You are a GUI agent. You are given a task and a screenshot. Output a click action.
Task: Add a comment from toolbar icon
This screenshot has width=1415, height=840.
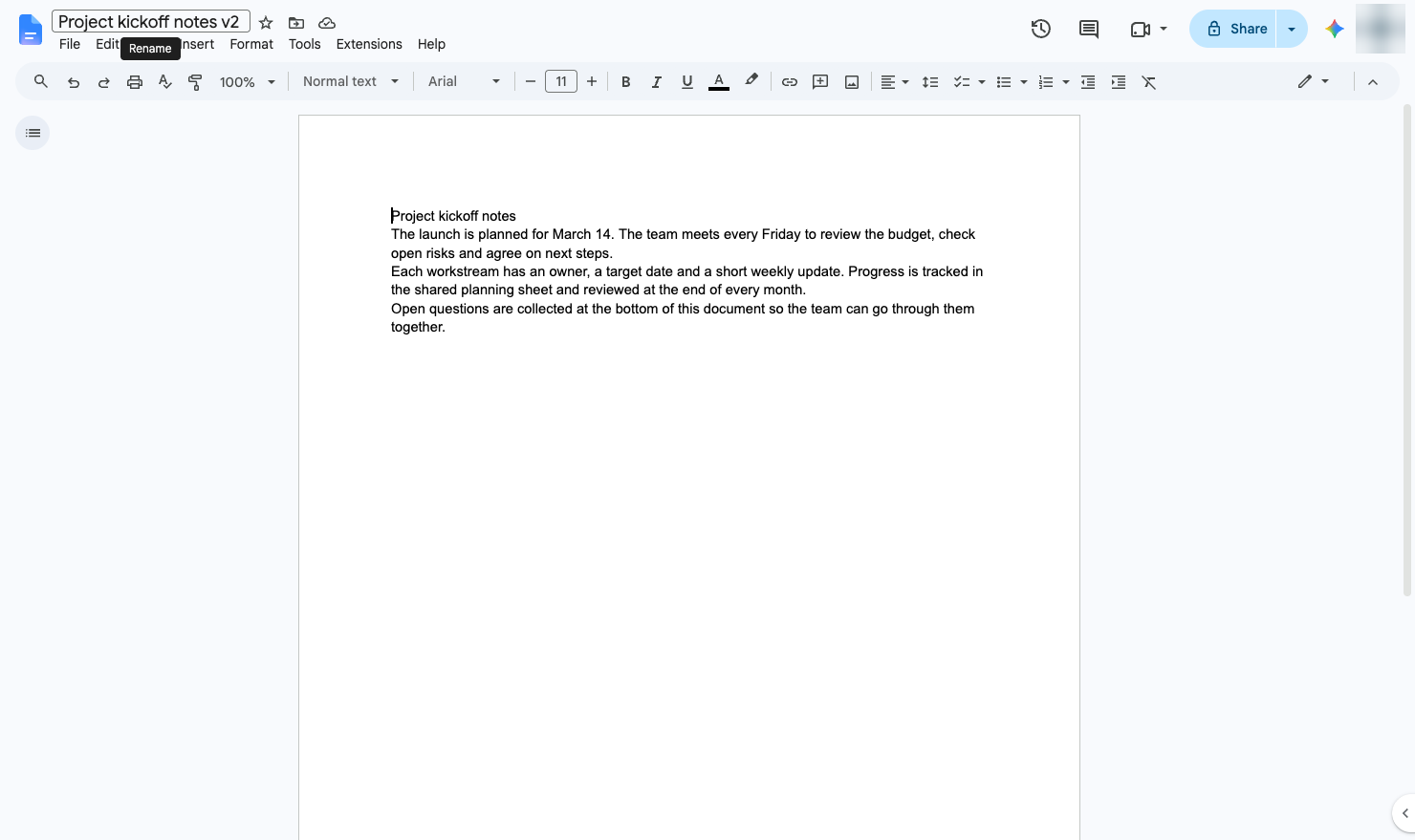[x=820, y=82]
